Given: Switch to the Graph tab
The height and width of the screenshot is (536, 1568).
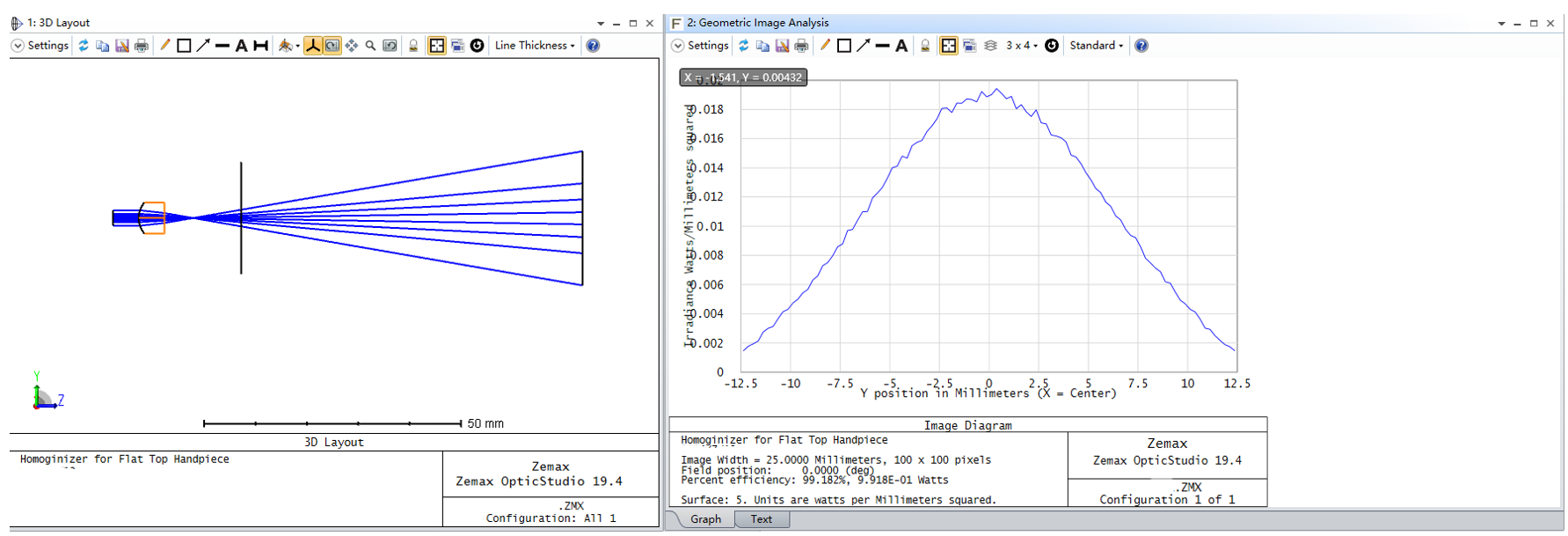Looking at the screenshot, I should click(705, 519).
